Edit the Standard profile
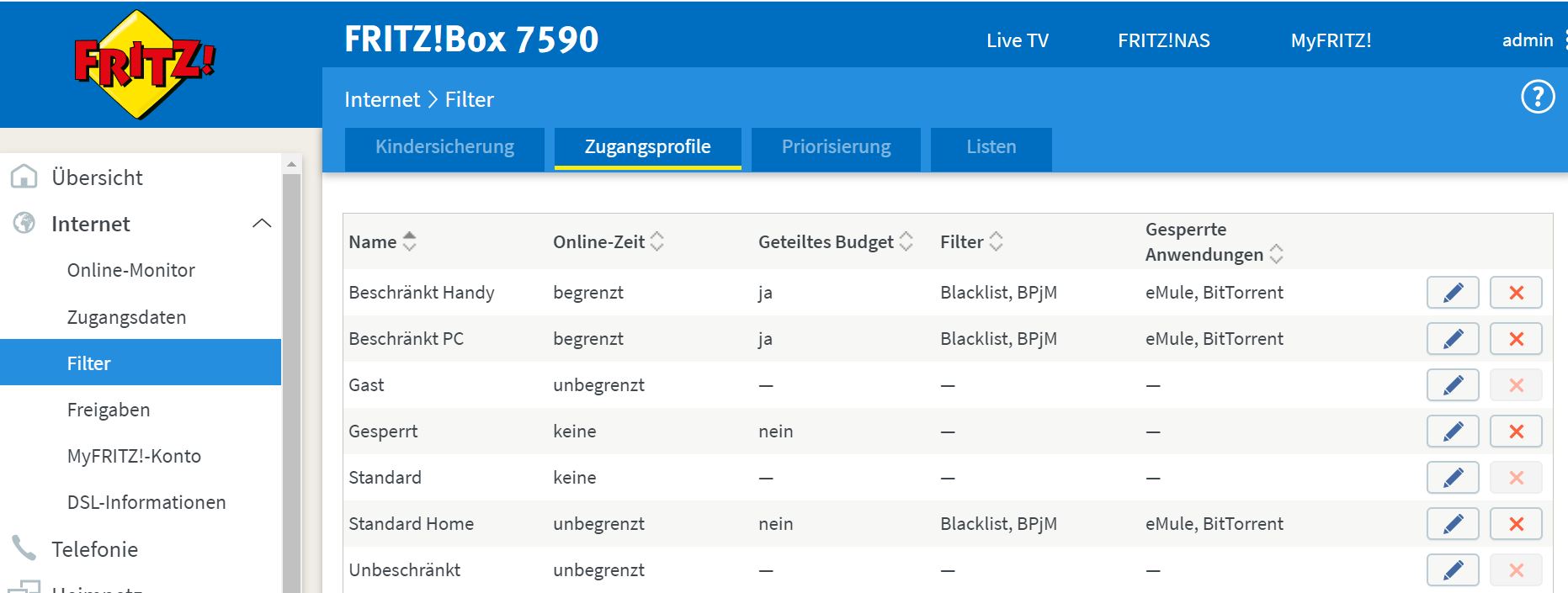1568x593 pixels. (1453, 478)
